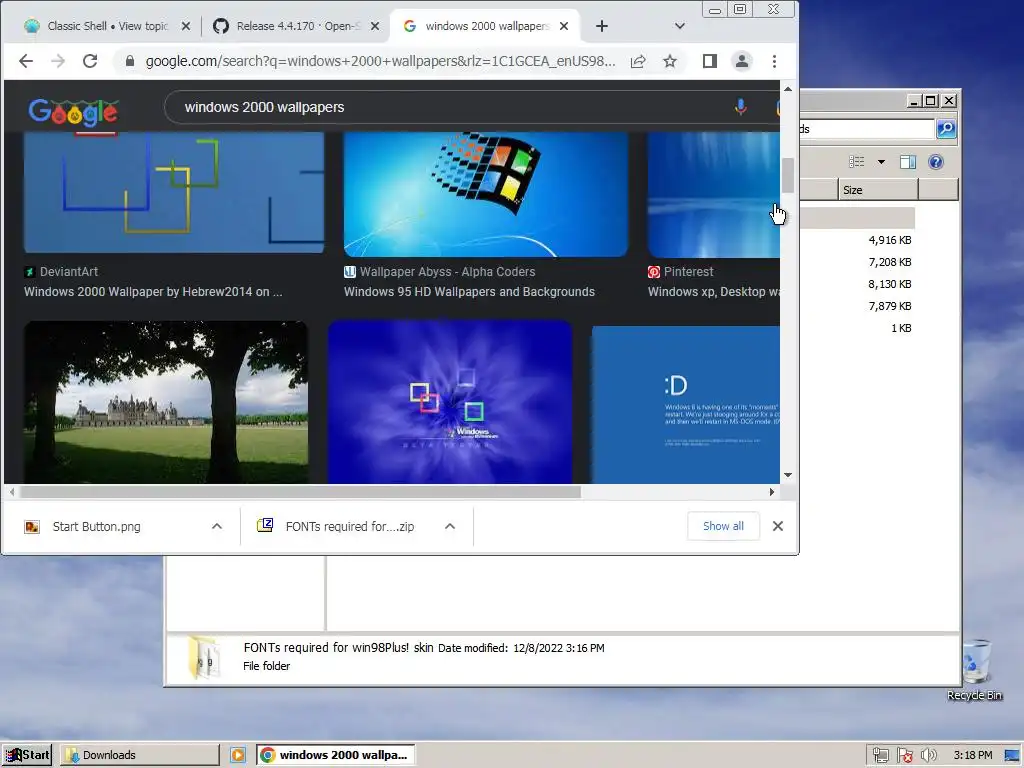Open the Start menu
The height and width of the screenshot is (768, 1024).
(x=27, y=755)
